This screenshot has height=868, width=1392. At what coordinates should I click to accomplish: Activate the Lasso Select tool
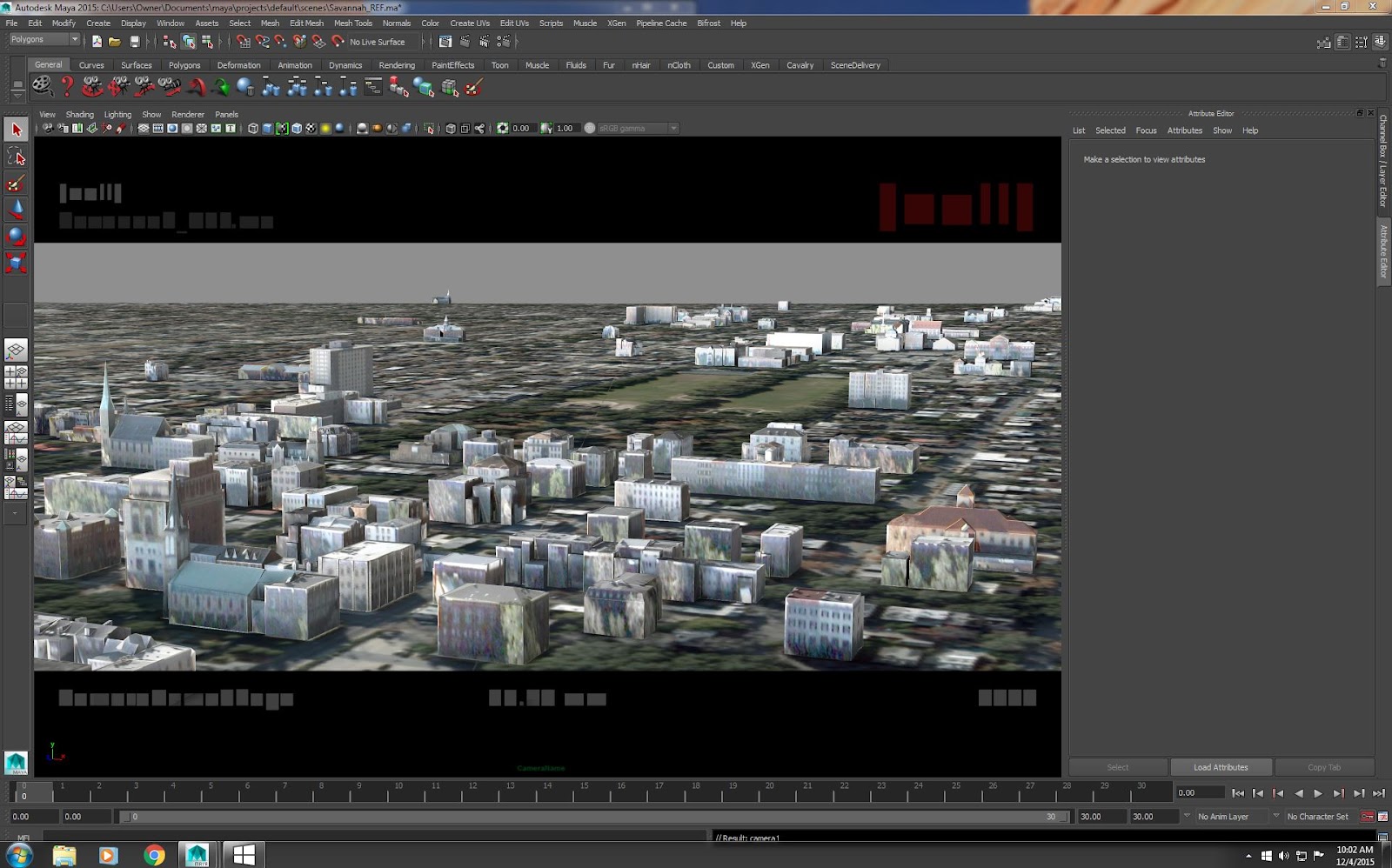(x=16, y=157)
